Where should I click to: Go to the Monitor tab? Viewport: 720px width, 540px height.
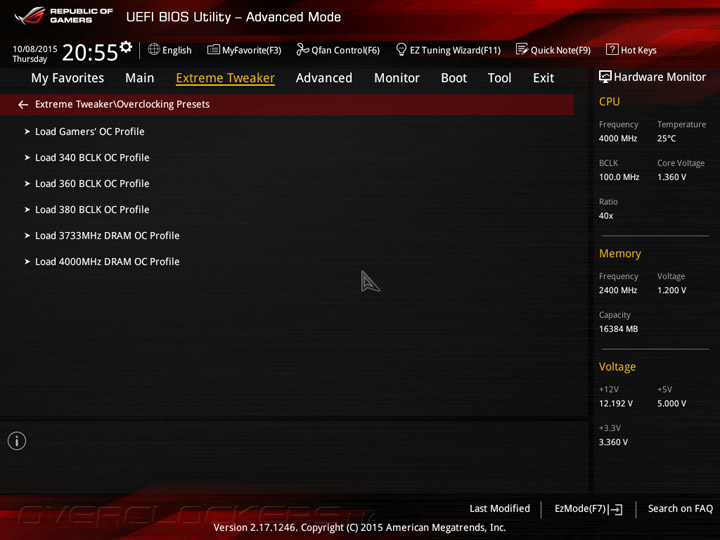click(x=397, y=78)
